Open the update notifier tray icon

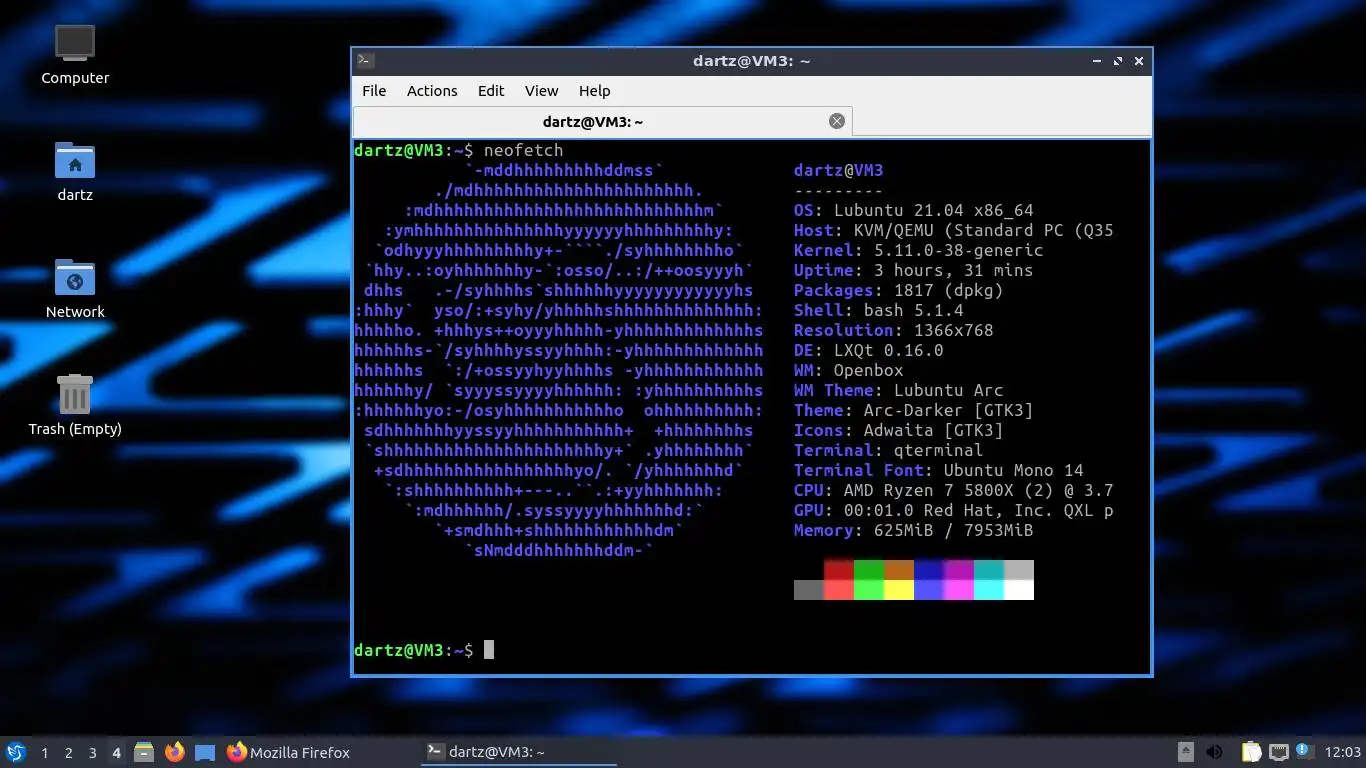pyautogui.click(x=1303, y=751)
